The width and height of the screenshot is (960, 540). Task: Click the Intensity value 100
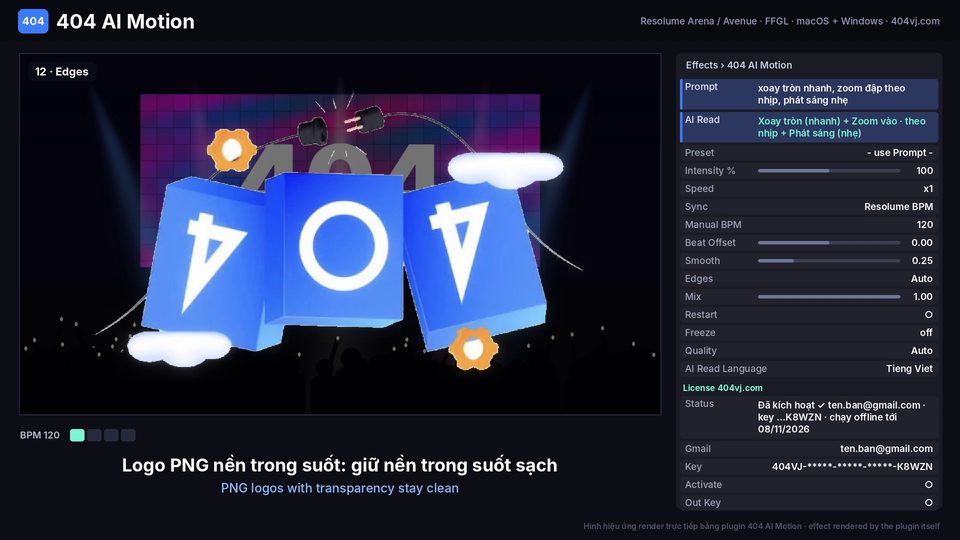pos(924,171)
